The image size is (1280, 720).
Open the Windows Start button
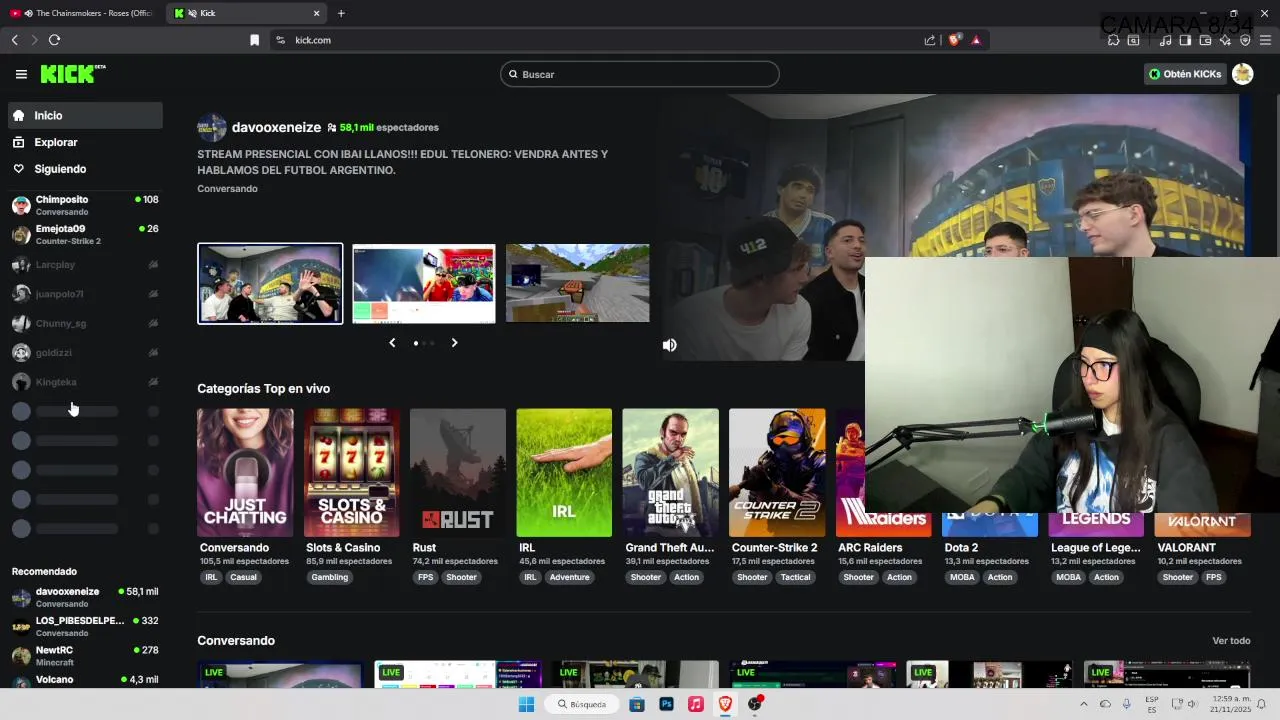[x=526, y=704]
